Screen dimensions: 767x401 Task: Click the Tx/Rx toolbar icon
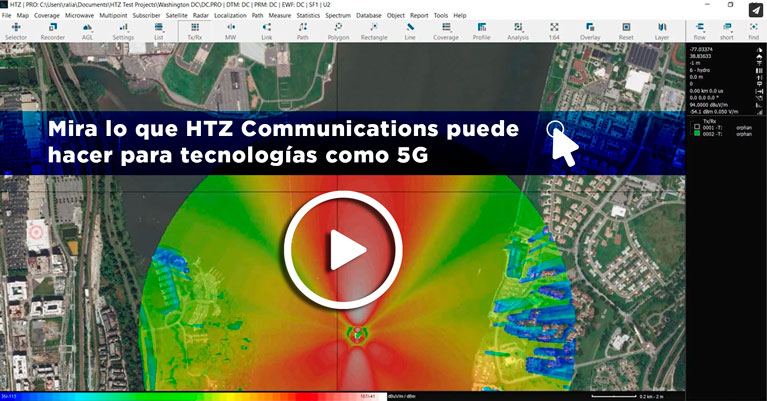[194, 31]
